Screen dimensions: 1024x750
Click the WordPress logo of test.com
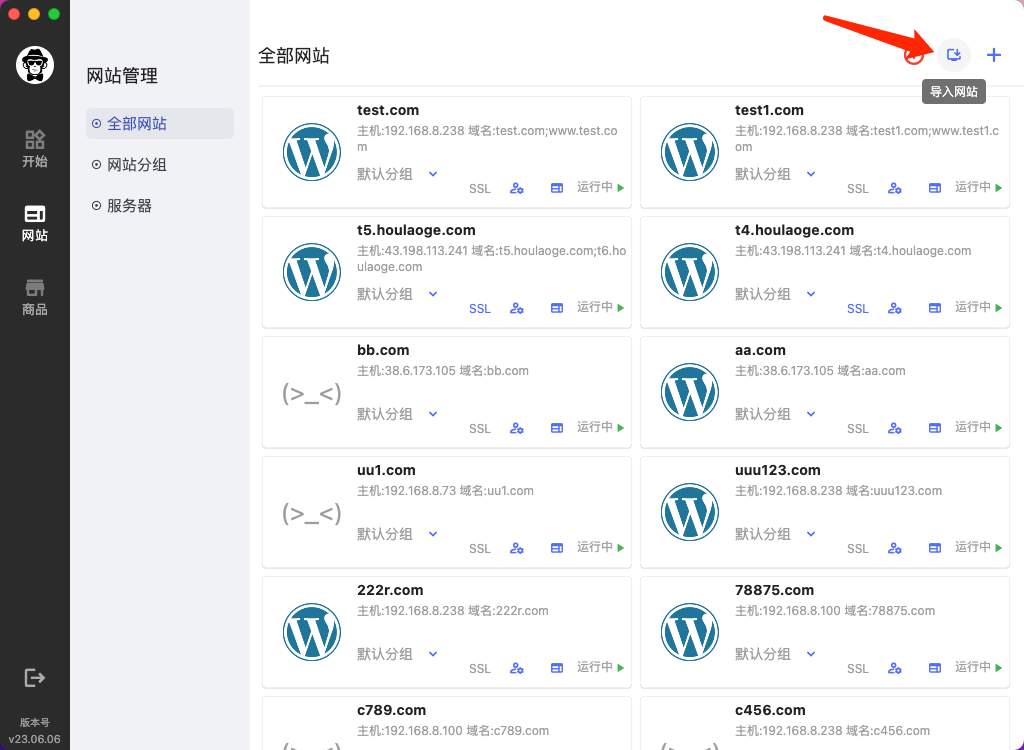click(312, 152)
